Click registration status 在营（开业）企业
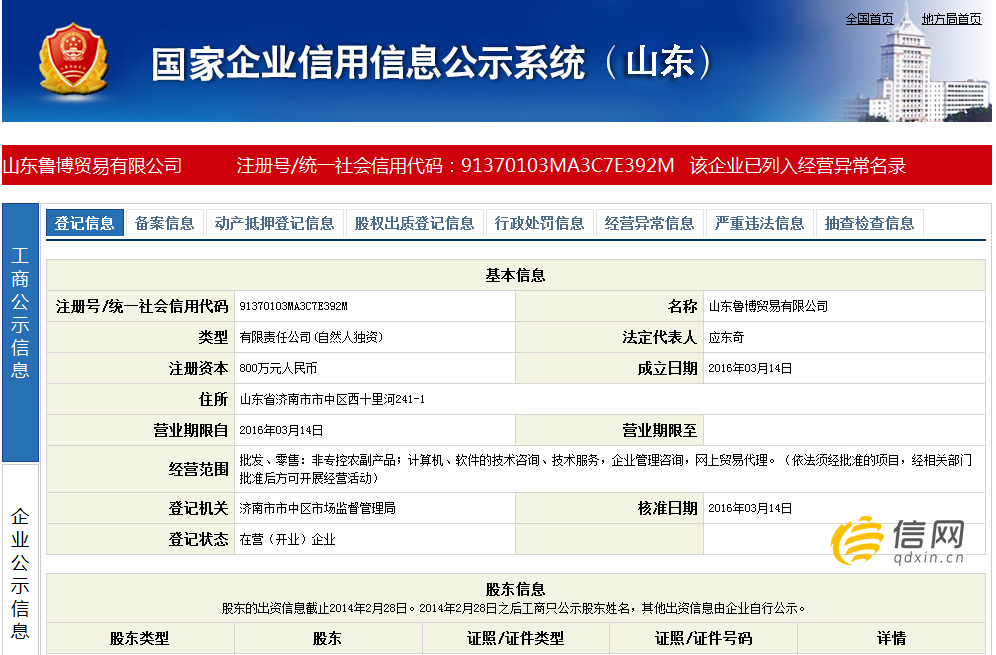Image resolution: width=996 pixels, height=655 pixels. [x=287, y=539]
